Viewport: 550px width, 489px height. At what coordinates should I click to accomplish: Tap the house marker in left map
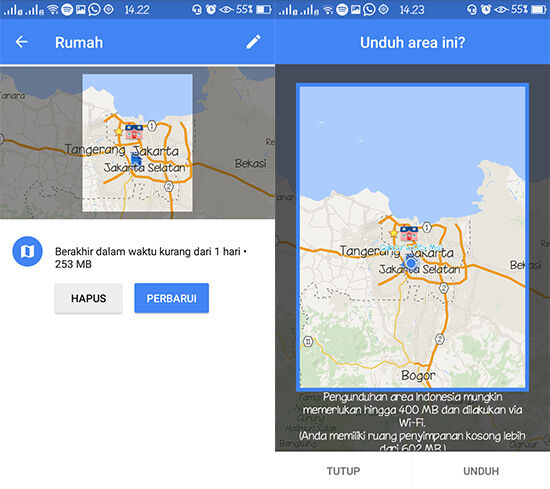pos(134,132)
